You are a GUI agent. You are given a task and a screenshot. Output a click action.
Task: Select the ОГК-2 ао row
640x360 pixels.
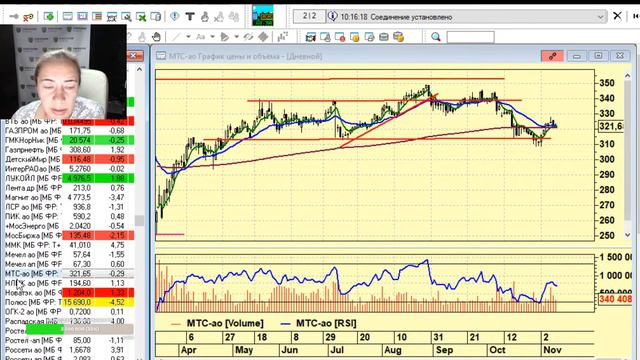click(69, 311)
